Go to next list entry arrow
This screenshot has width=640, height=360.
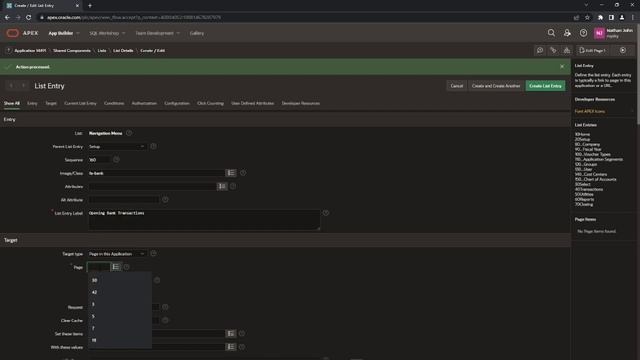[23, 86]
